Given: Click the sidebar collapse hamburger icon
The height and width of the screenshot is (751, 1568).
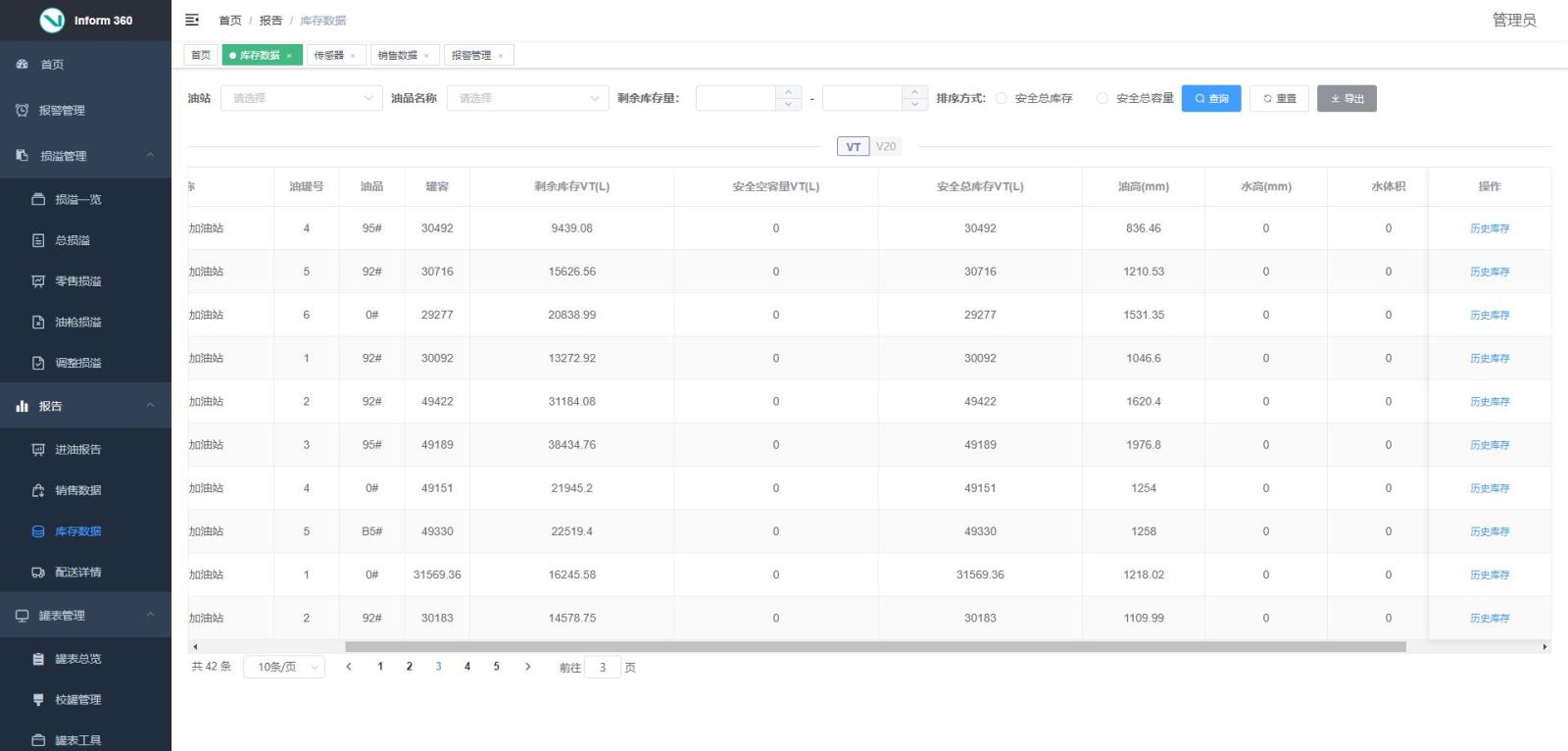Looking at the screenshot, I should tap(192, 20).
